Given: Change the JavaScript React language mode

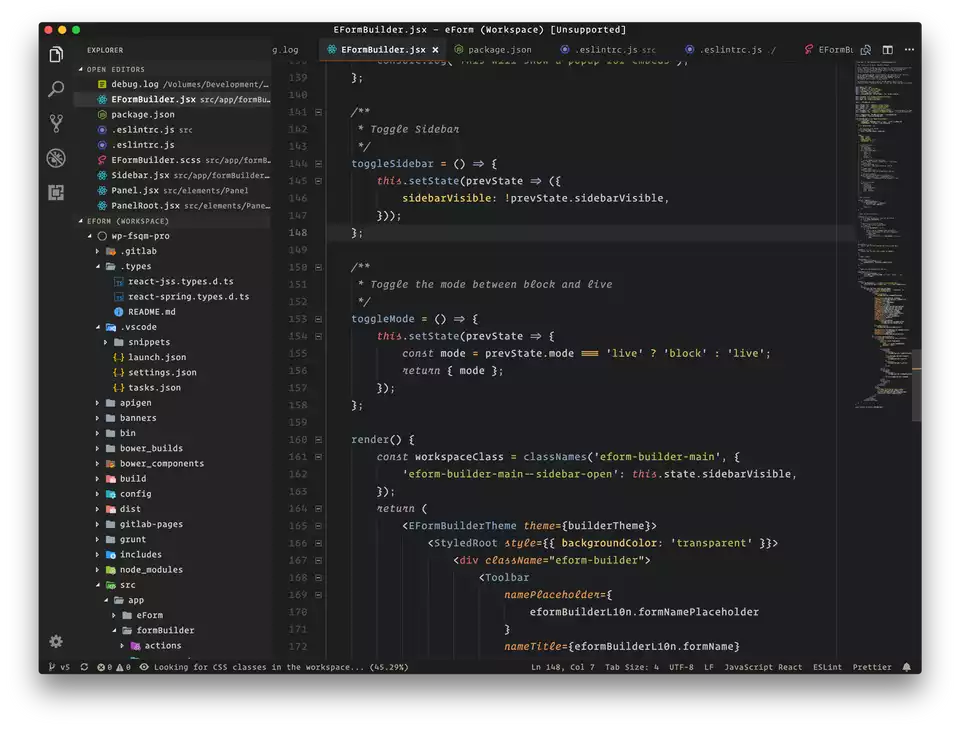Looking at the screenshot, I should pyautogui.click(x=763, y=667).
